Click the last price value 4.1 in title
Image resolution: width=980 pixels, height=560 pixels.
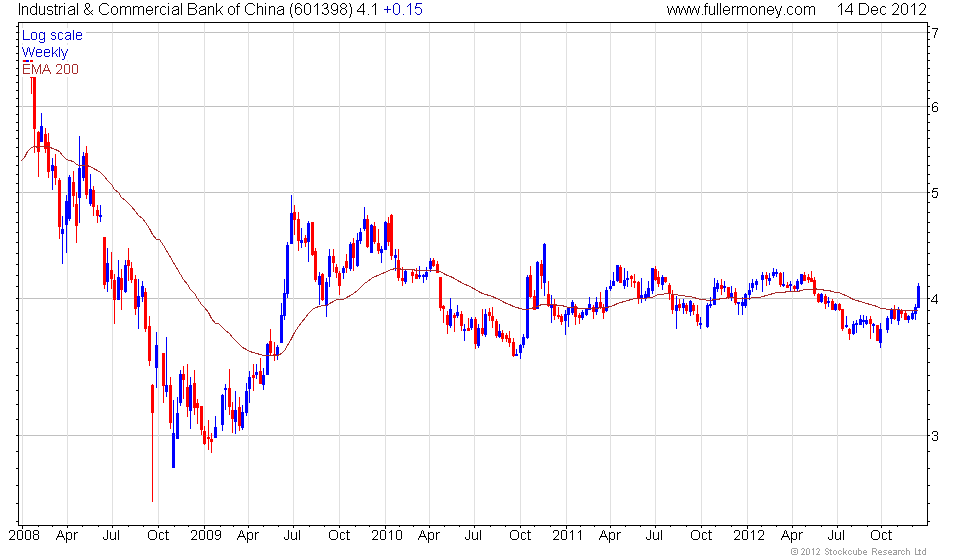click(367, 9)
